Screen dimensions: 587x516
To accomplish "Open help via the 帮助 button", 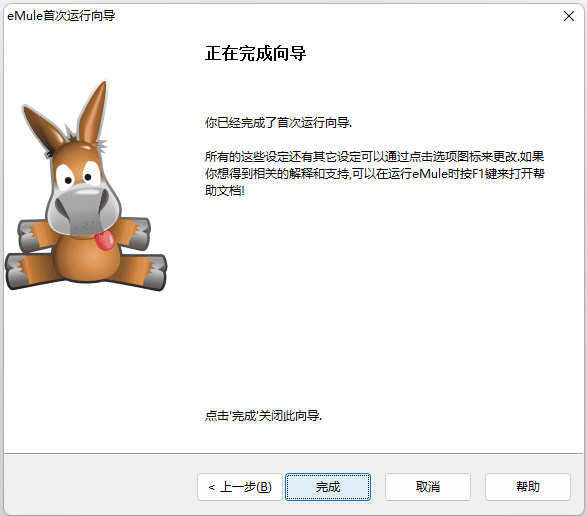I will pyautogui.click(x=527, y=486).
